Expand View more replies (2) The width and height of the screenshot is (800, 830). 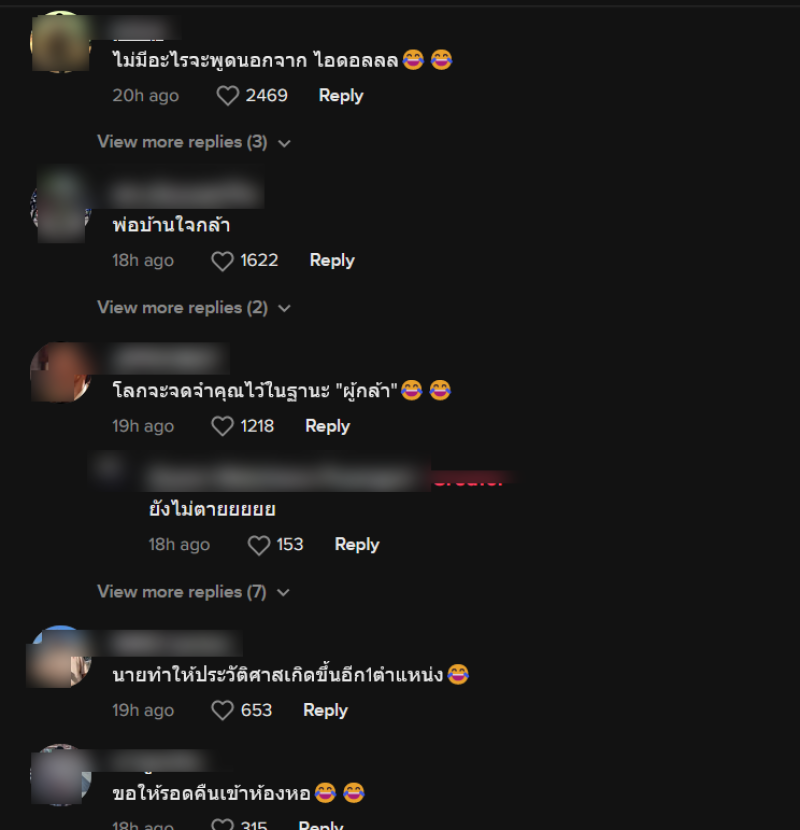tap(194, 308)
